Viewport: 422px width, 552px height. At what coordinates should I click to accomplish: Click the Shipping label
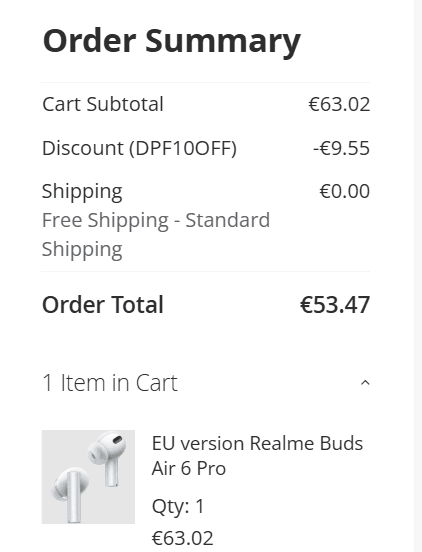82,192
